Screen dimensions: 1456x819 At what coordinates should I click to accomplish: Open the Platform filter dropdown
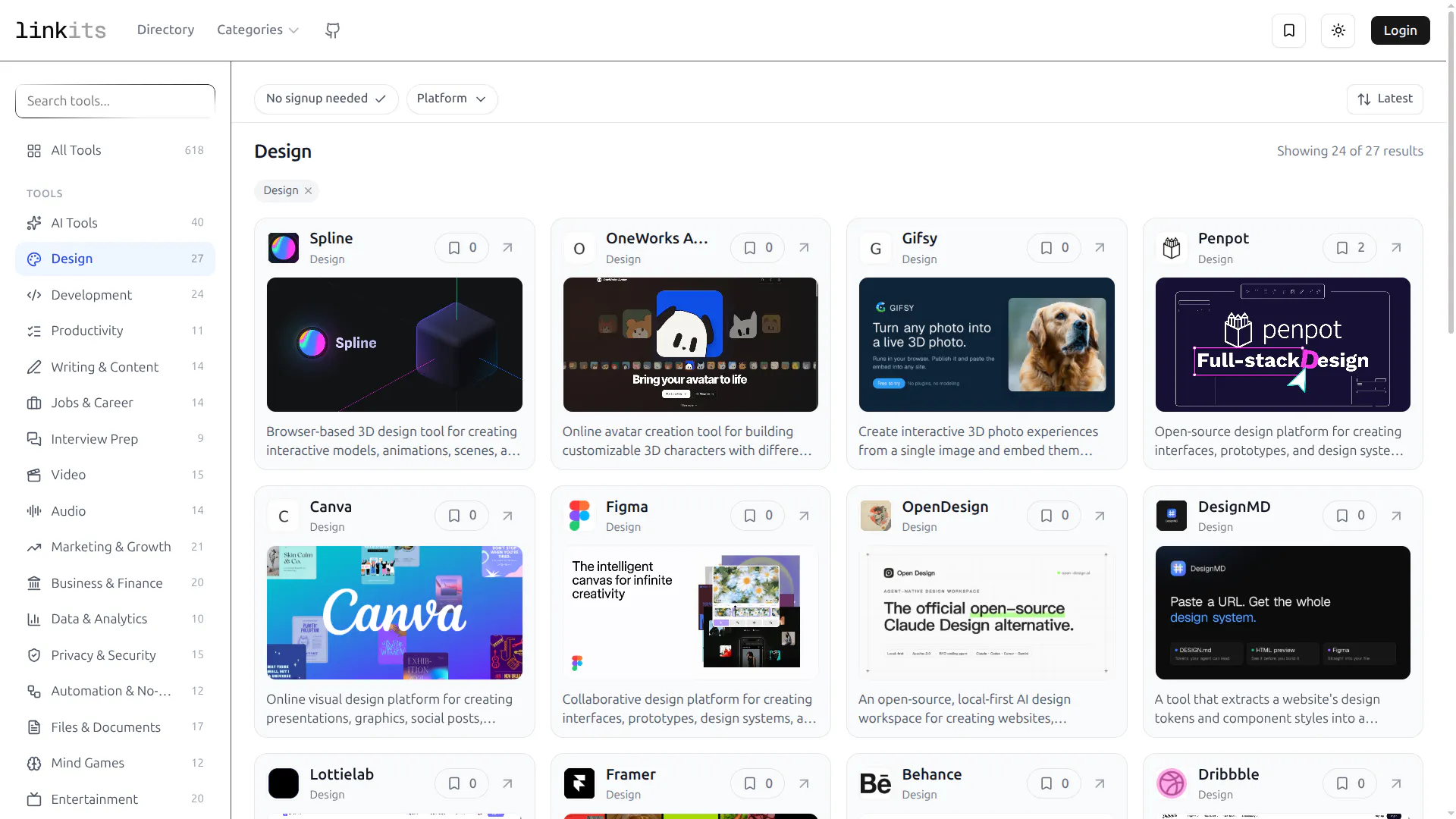tap(452, 99)
